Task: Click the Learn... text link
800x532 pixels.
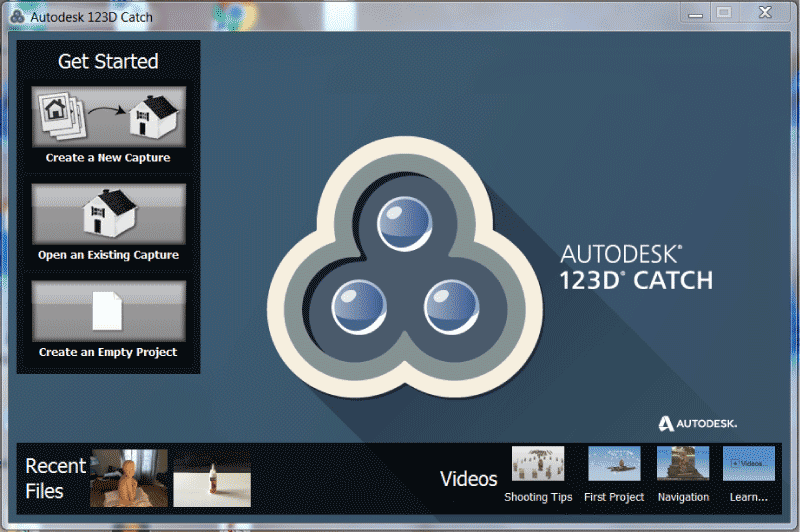Action: tap(749, 497)
